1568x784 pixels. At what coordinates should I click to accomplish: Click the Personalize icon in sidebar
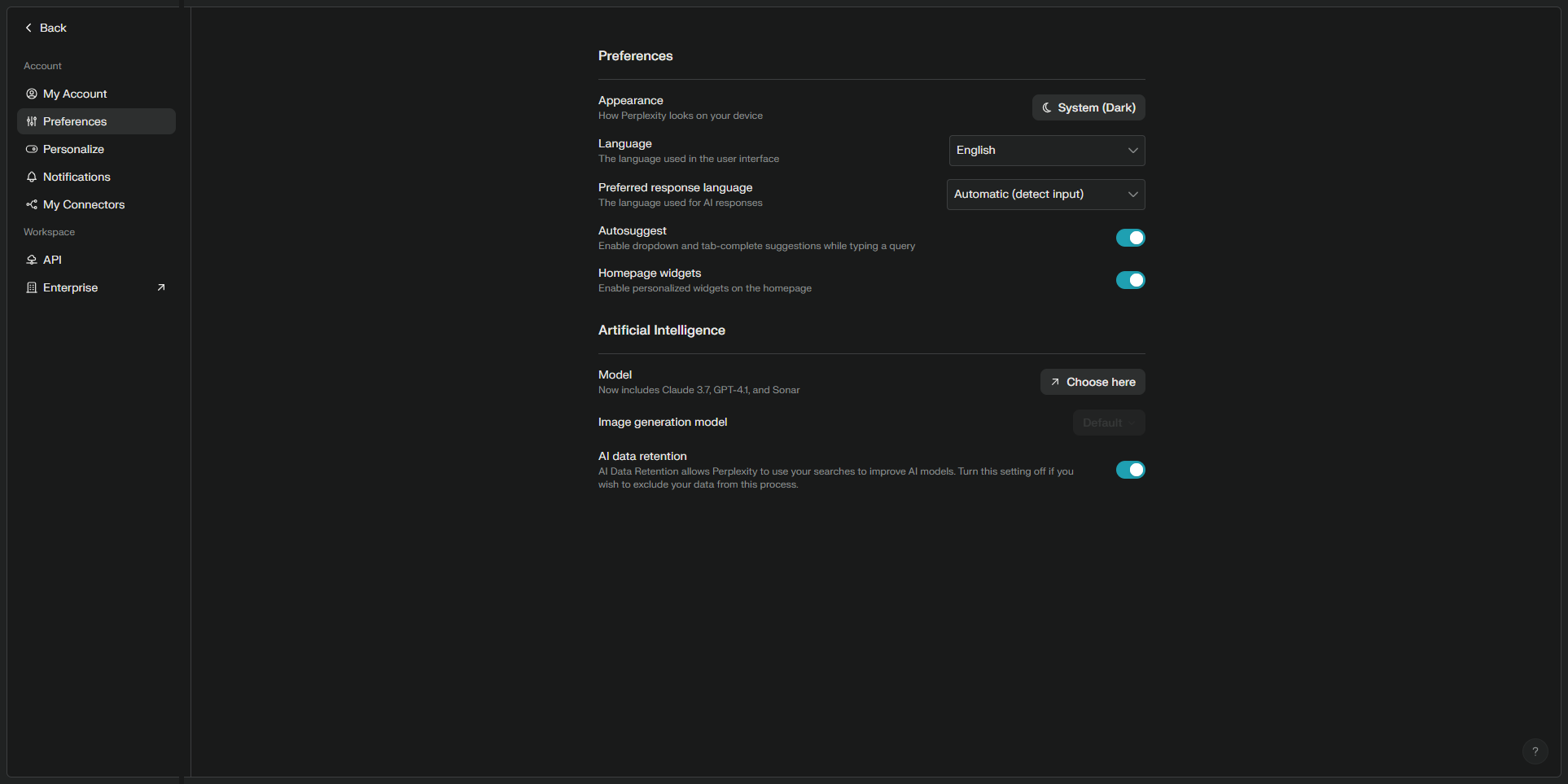point(32,149)
